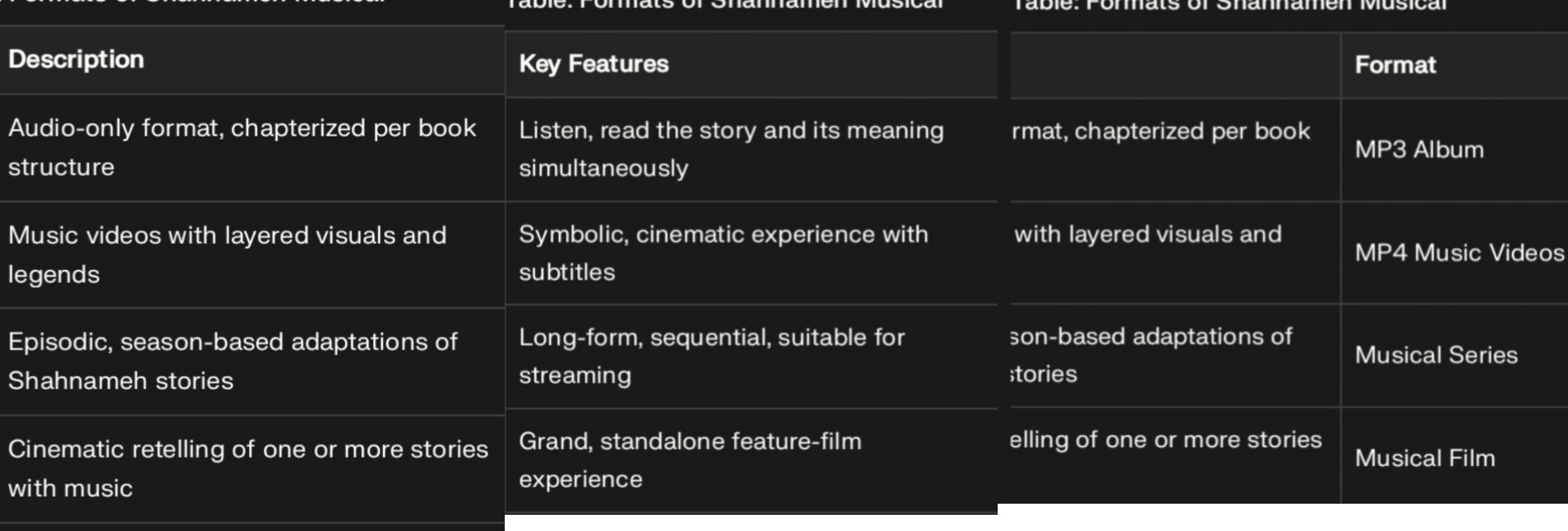Image resolution: width=1568 pixels, height=531 pixels.
Task: Click the full "Cinematic retelling" description cell
Action: click(248, 468)
